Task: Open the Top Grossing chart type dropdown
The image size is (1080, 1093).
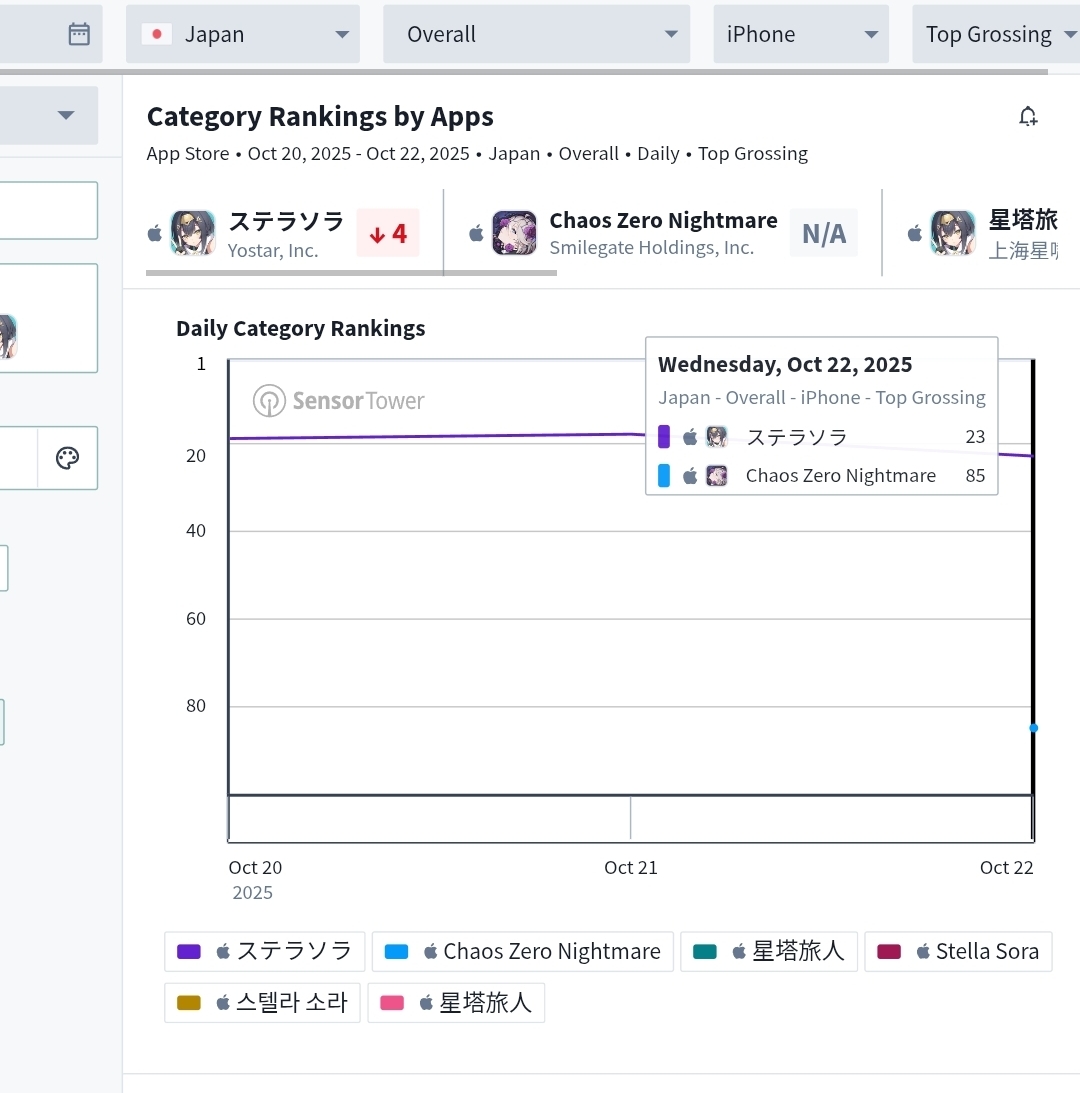Action: [997, 34]
